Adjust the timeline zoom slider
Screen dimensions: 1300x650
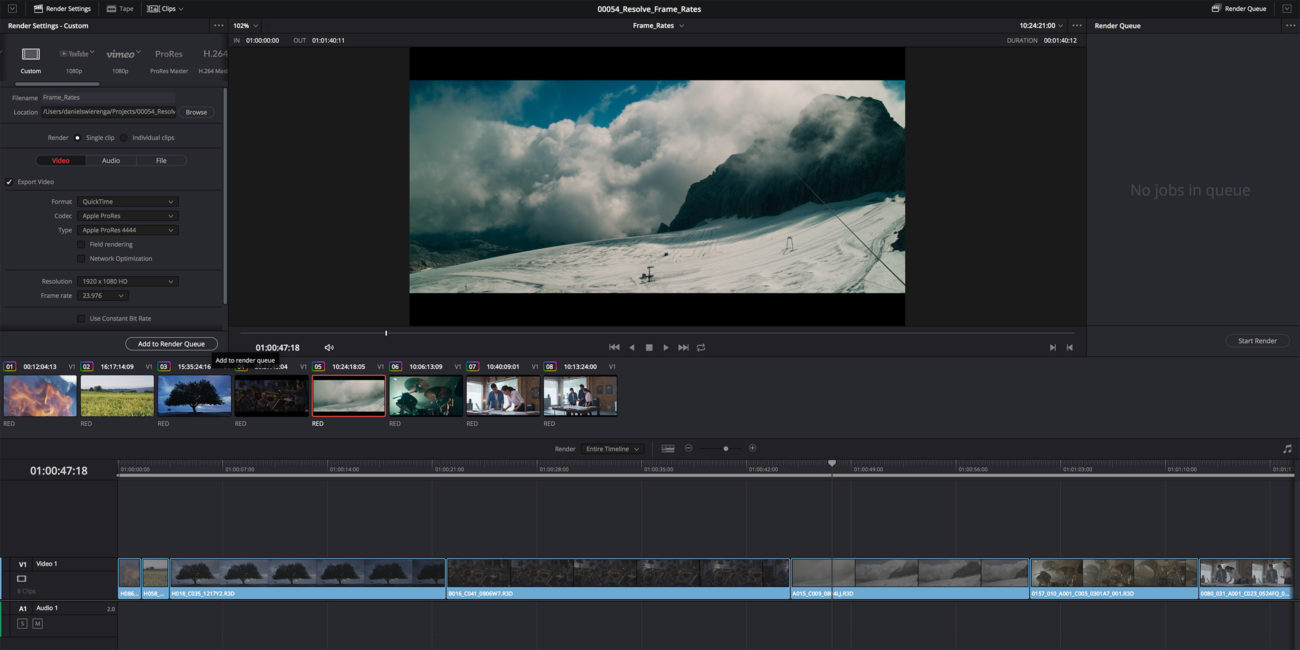[725, 448]
